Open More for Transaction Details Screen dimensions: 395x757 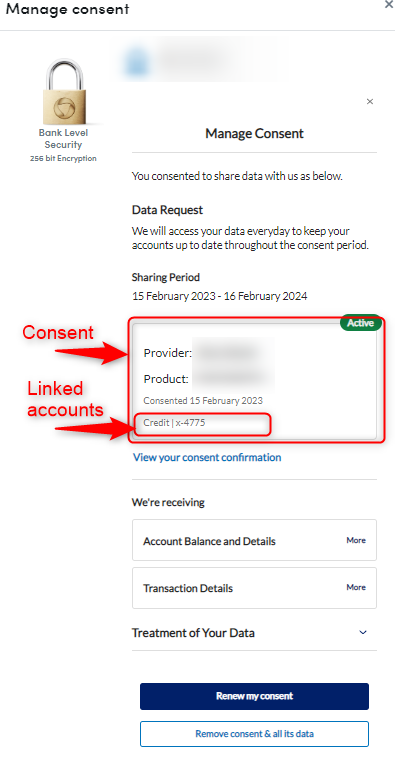[x=356, y=587]
